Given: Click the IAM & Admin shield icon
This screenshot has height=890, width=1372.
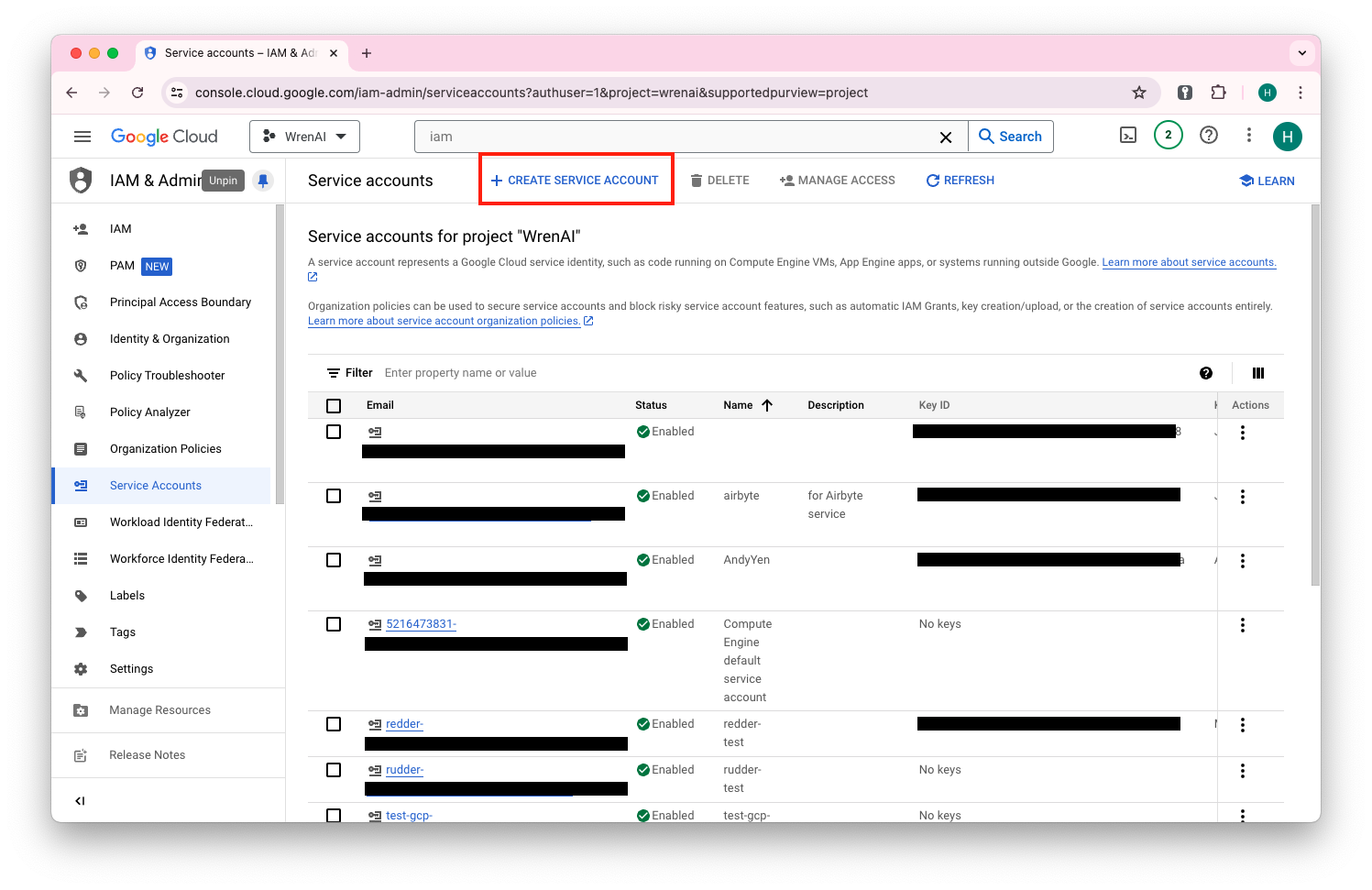Looking at the screenshot, I should (81, 181).
